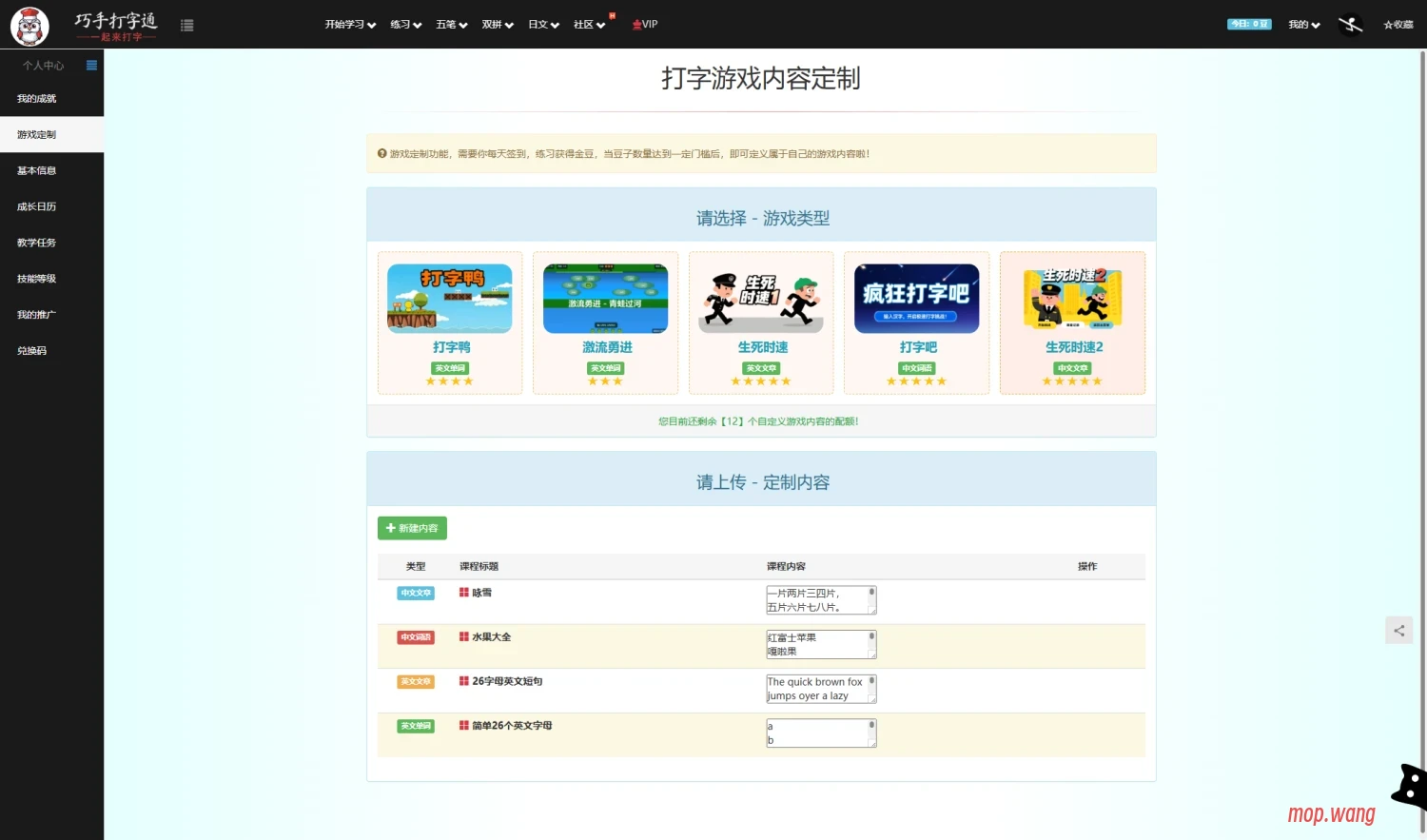The width and height of the screenshot is (1427, 840).
Task: Click the red grid icon beside 咏雪
Action: (464, 593)
